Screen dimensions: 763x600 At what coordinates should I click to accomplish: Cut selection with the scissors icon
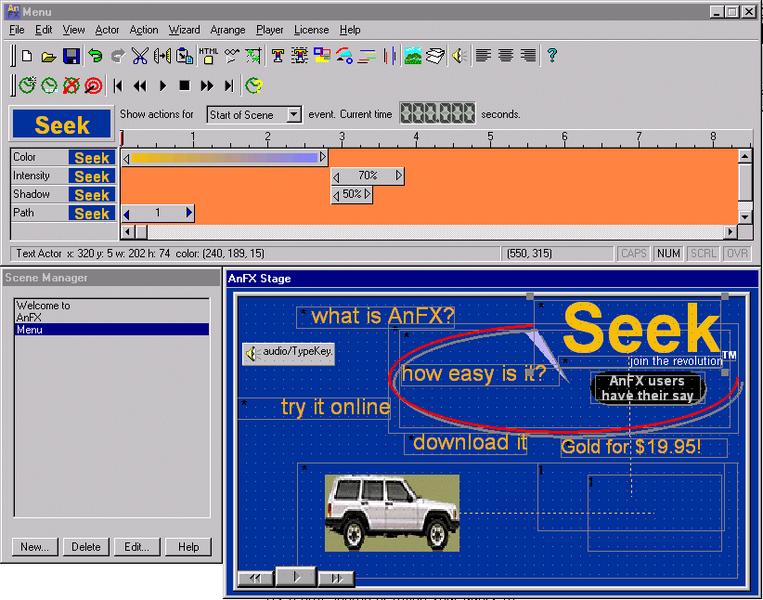[140, 56]
